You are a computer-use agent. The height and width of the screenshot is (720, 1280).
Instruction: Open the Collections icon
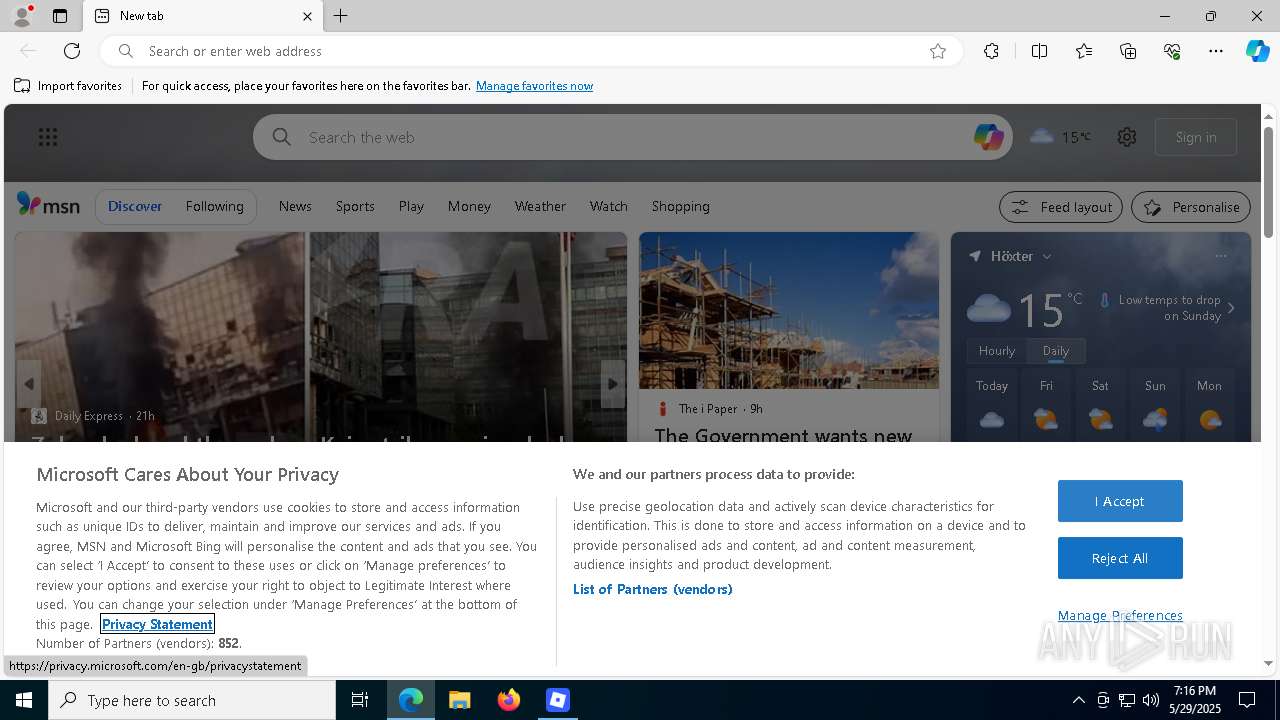tap(1128, 51)
